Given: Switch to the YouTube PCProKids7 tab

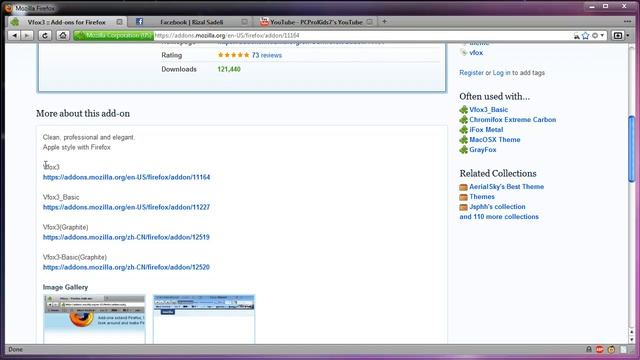Looking at the screenshot, I should [316, 22].
